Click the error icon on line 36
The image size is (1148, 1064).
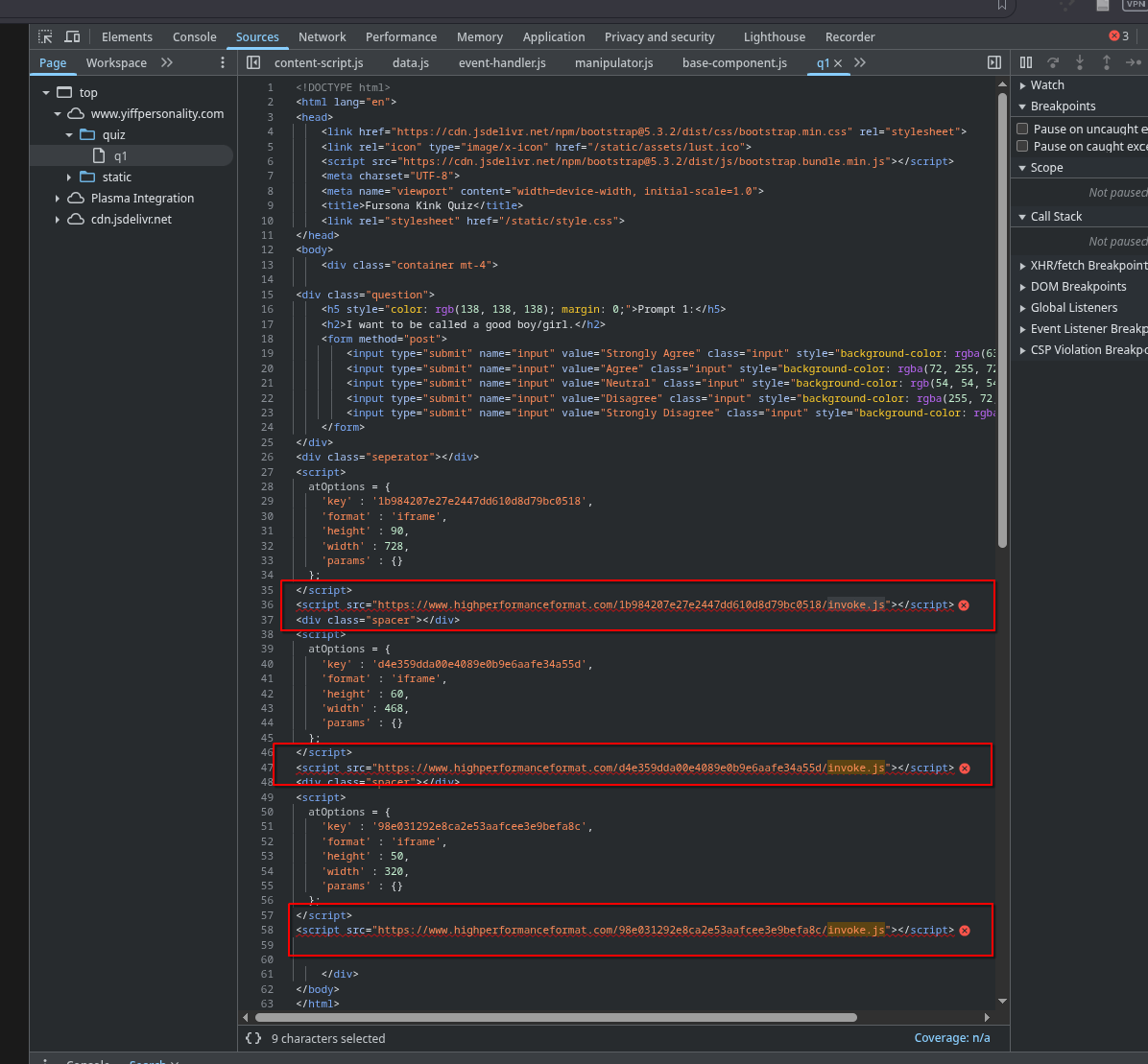click(964, 605)
